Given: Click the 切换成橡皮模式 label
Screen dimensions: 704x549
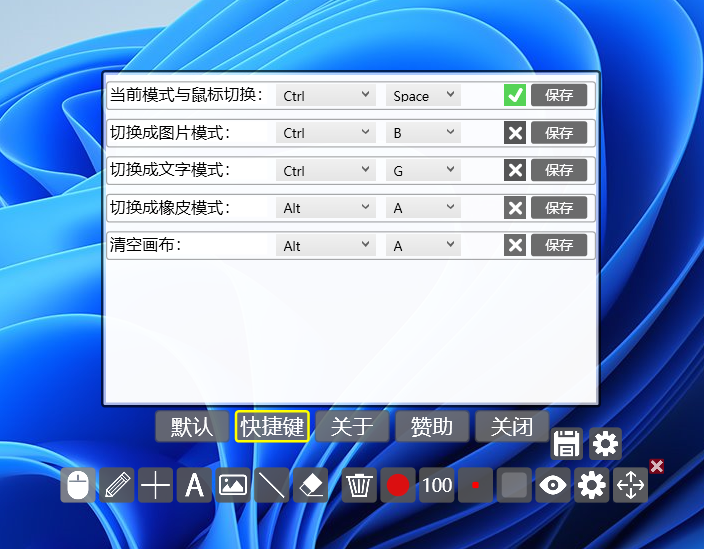Looking at the screenshot, I should point(170,207).
